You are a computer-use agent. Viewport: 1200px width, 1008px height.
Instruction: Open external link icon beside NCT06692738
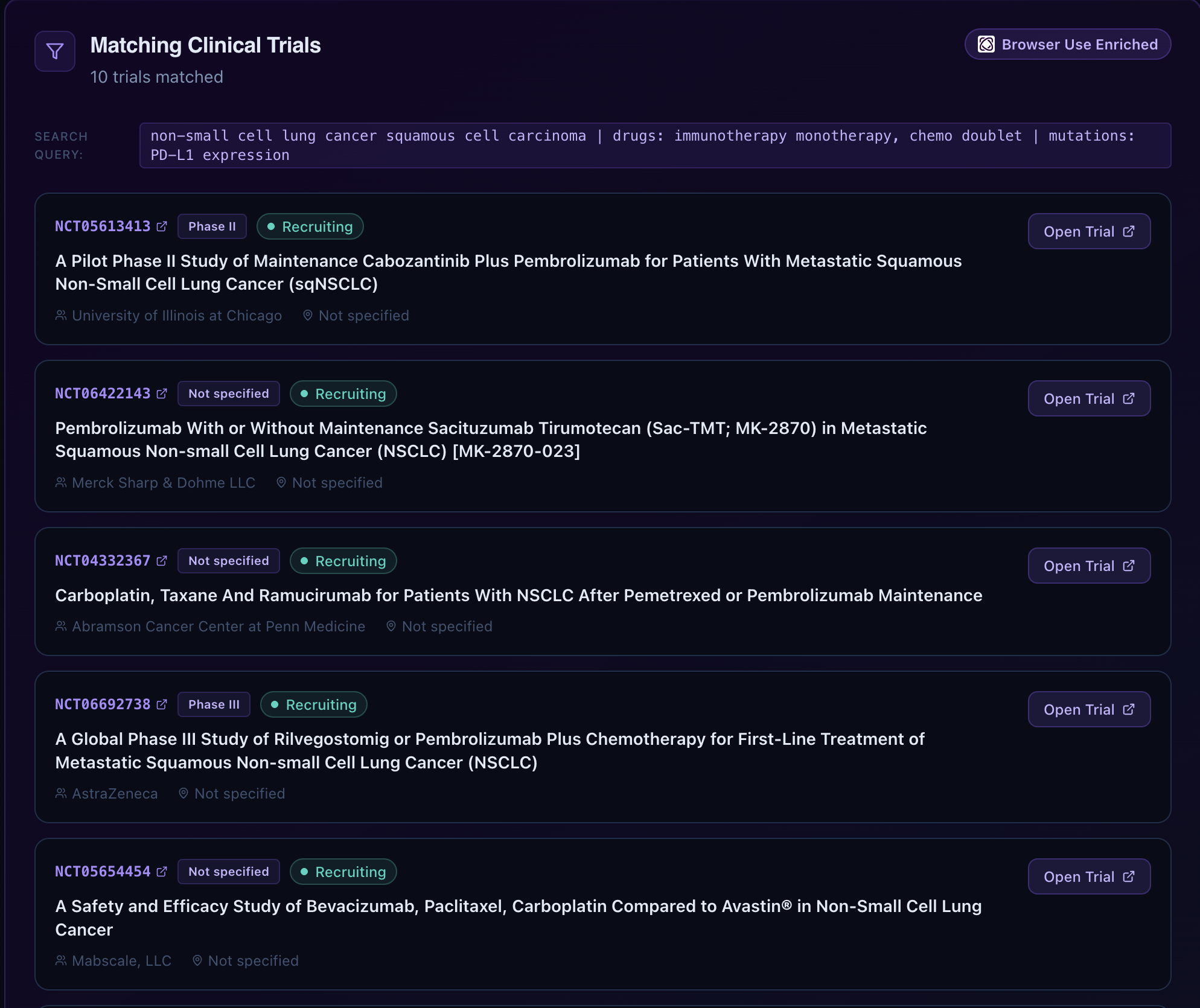click(162, 704)
